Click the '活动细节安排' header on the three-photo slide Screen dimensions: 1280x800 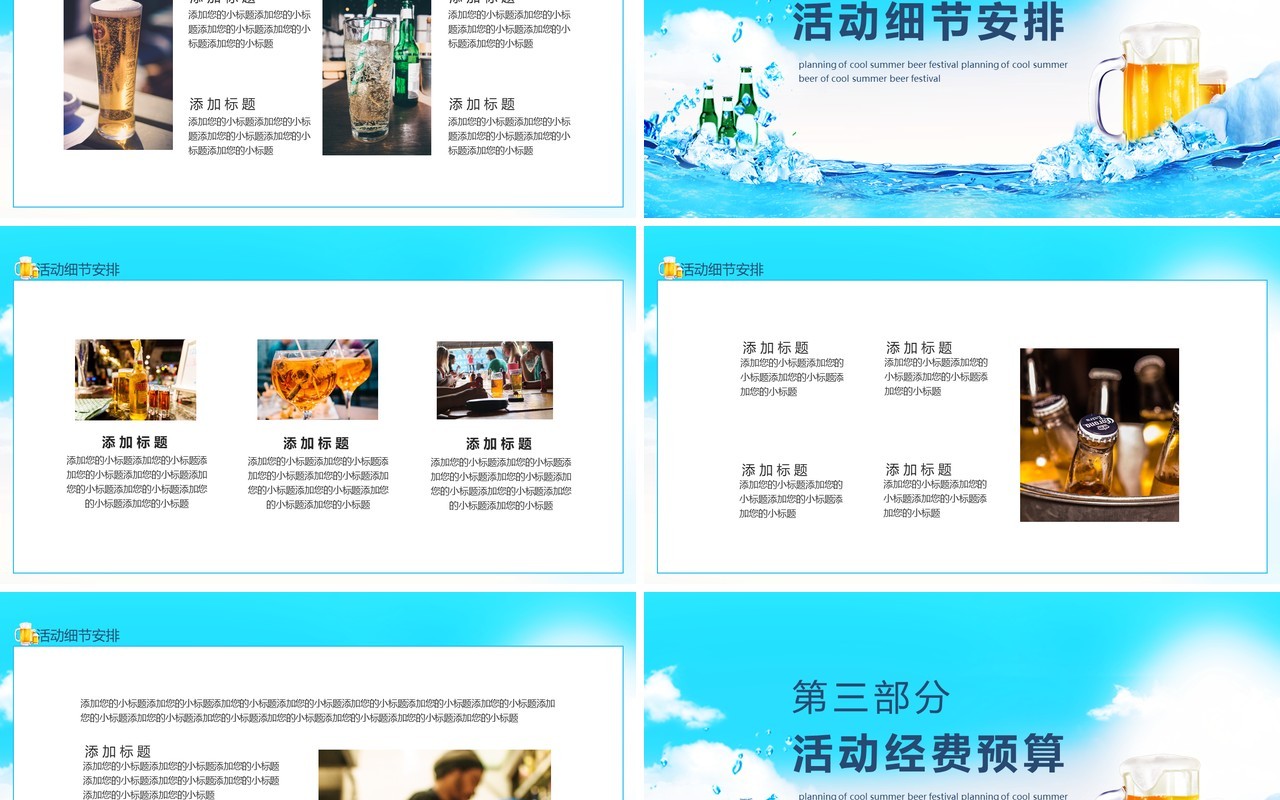pyautogui.click(x=79, y=270)
